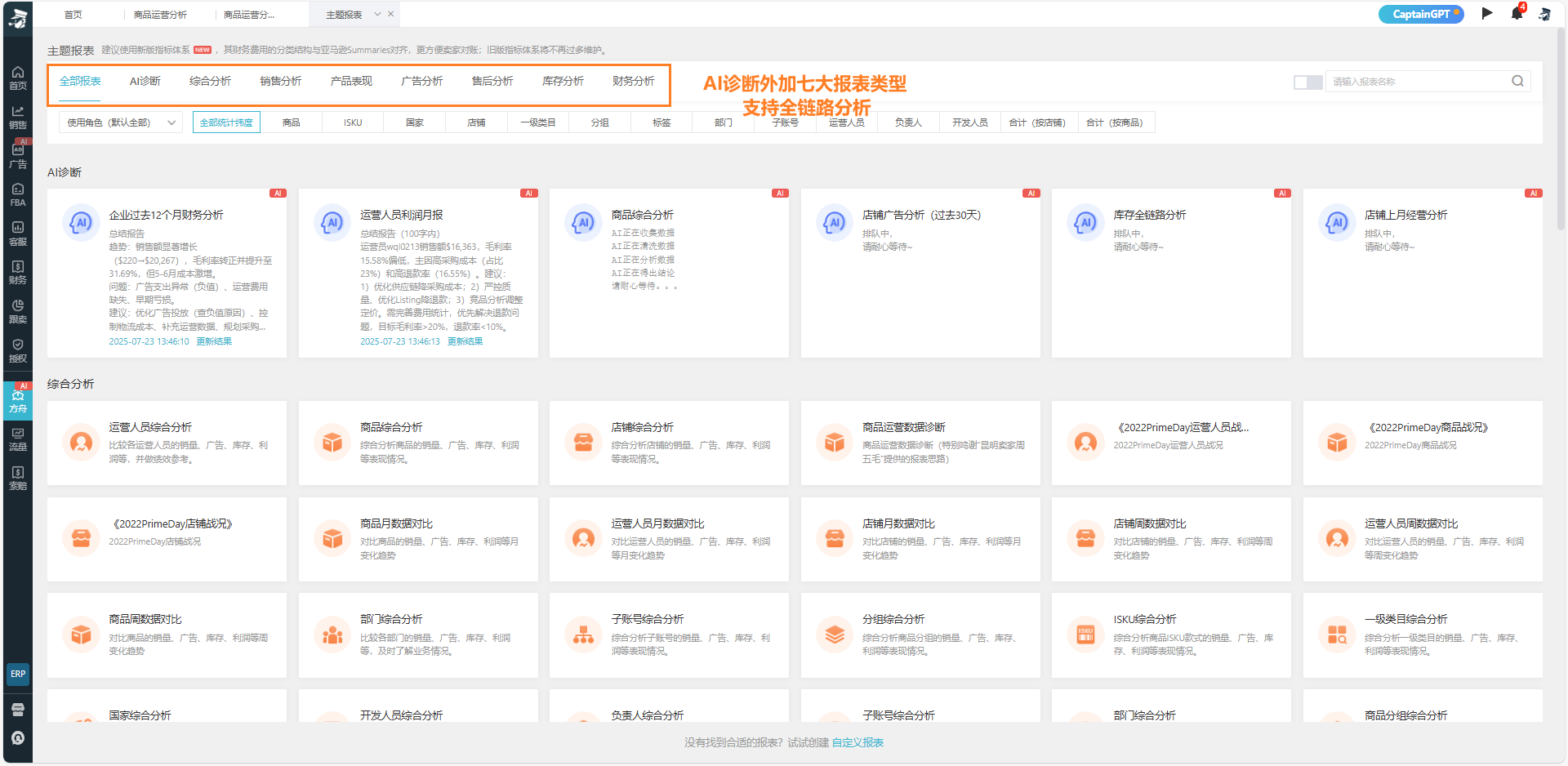Select 库存分析 category tab
Viewport: 1568px width, 766px height.
tap(563, 81)
